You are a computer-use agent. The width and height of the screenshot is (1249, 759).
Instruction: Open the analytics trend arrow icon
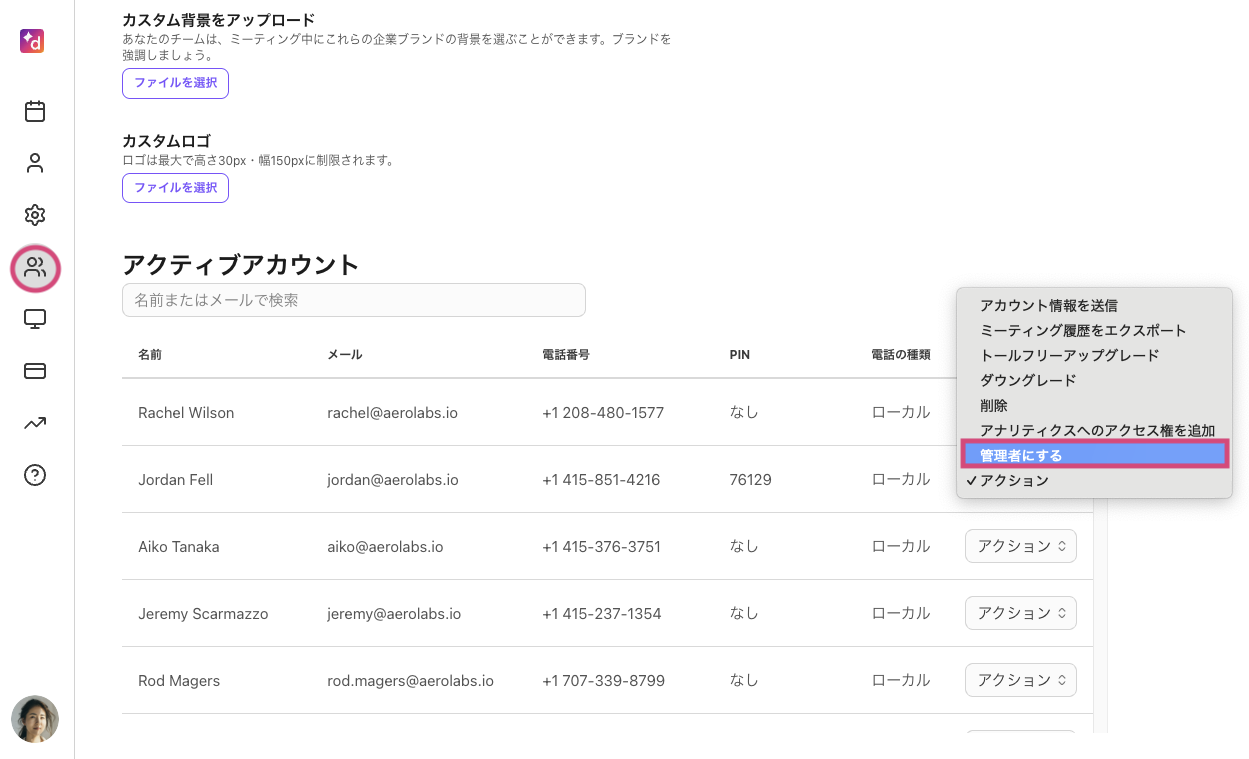click(x=35, y=423)
